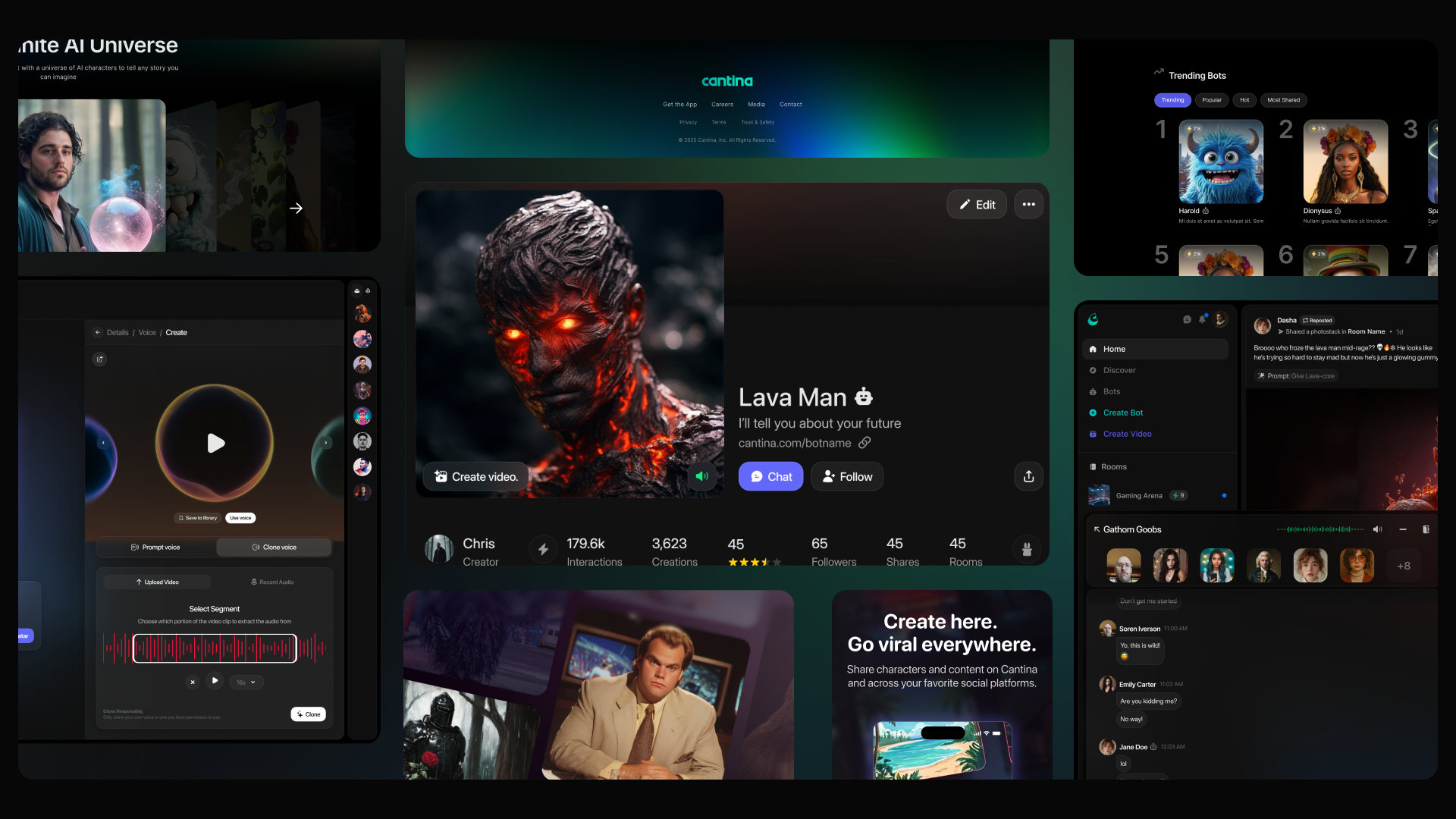Play the voice preview orb

click(x=215, y=443)
